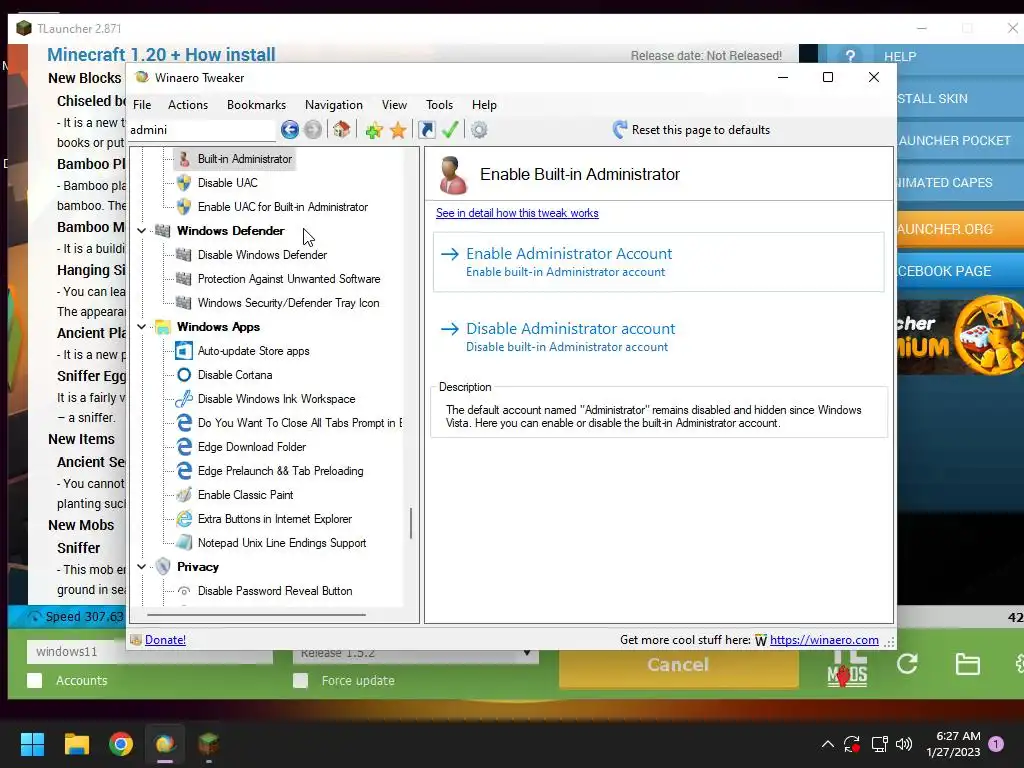Screen dimensions: 1024x768
Task: Select Enable Classic Paint tree item
Action: (246, 495)
